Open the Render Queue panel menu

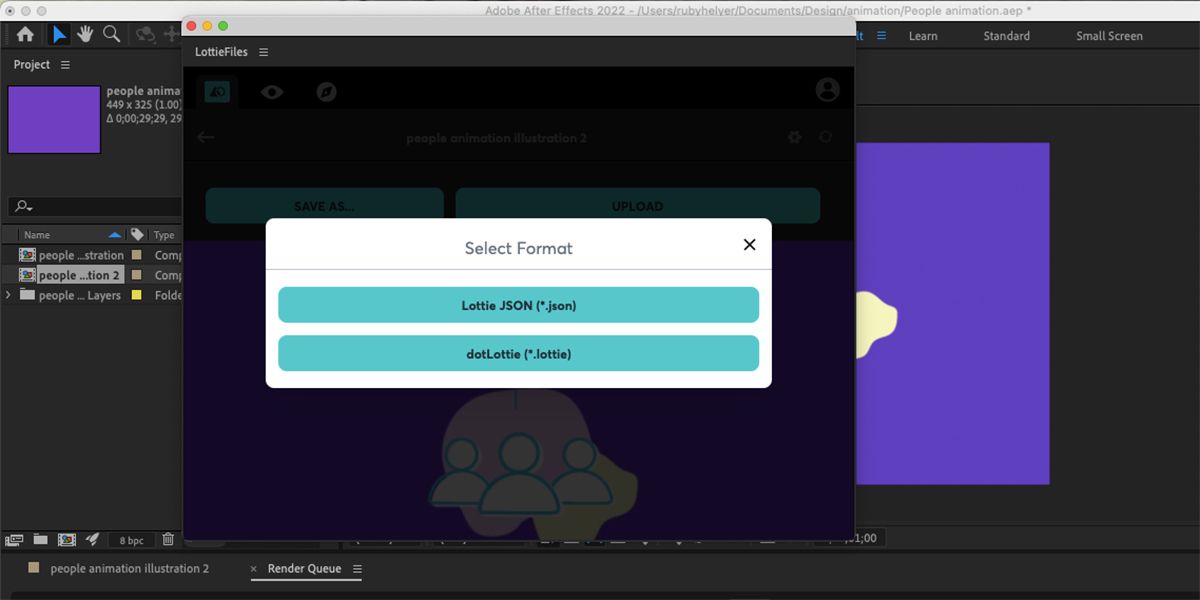point(357,569)
